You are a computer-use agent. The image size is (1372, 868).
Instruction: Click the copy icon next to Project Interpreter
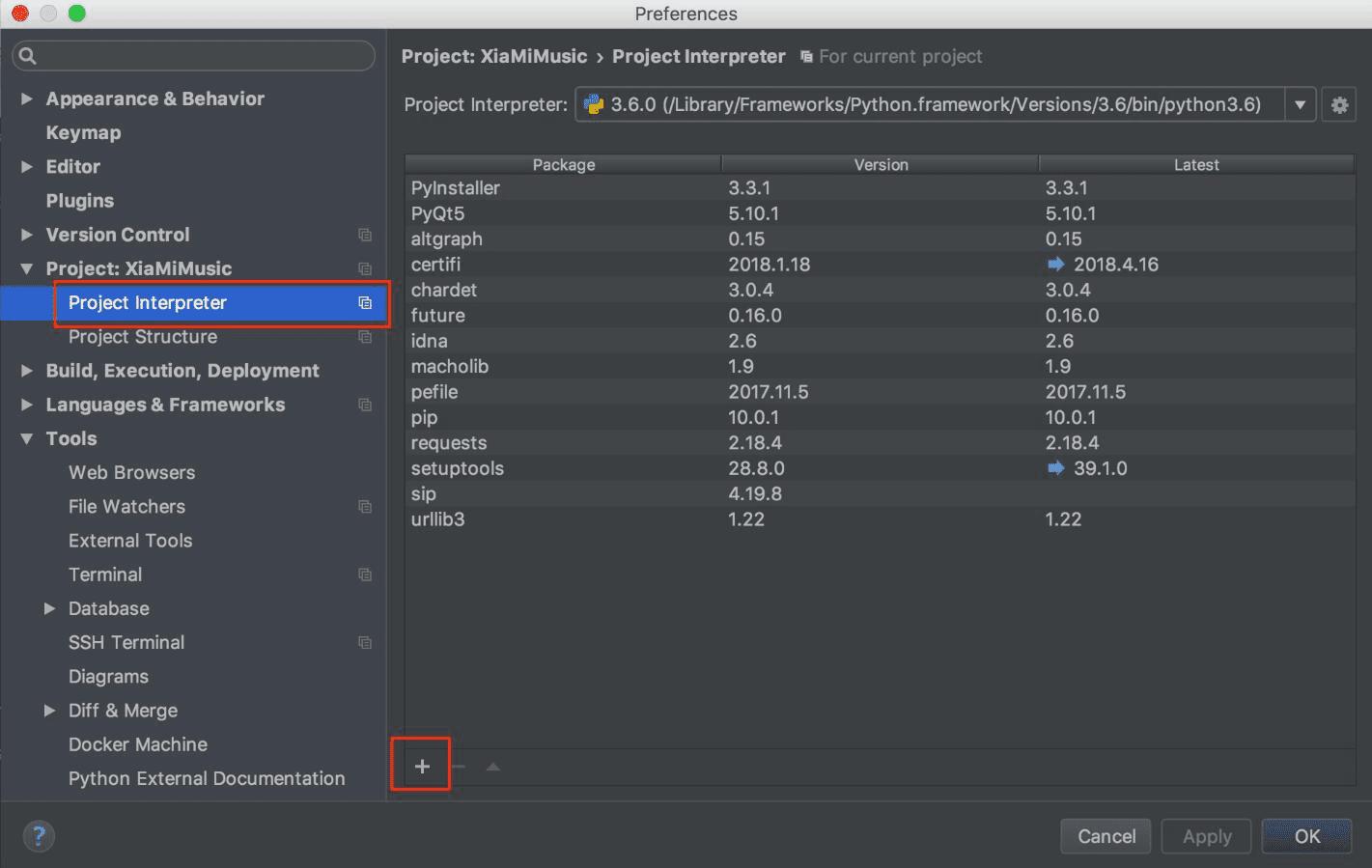pyautogui.click(x=365, y=302)
